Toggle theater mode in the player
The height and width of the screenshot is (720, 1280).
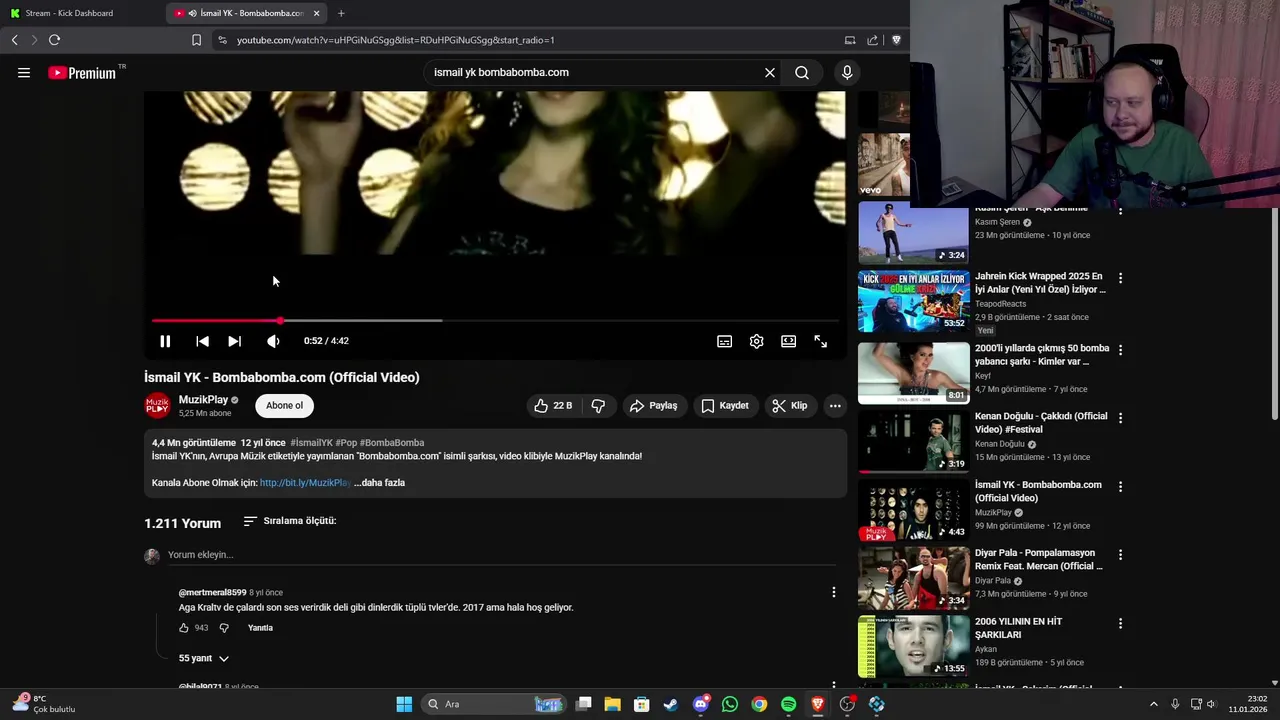[788, 341]
